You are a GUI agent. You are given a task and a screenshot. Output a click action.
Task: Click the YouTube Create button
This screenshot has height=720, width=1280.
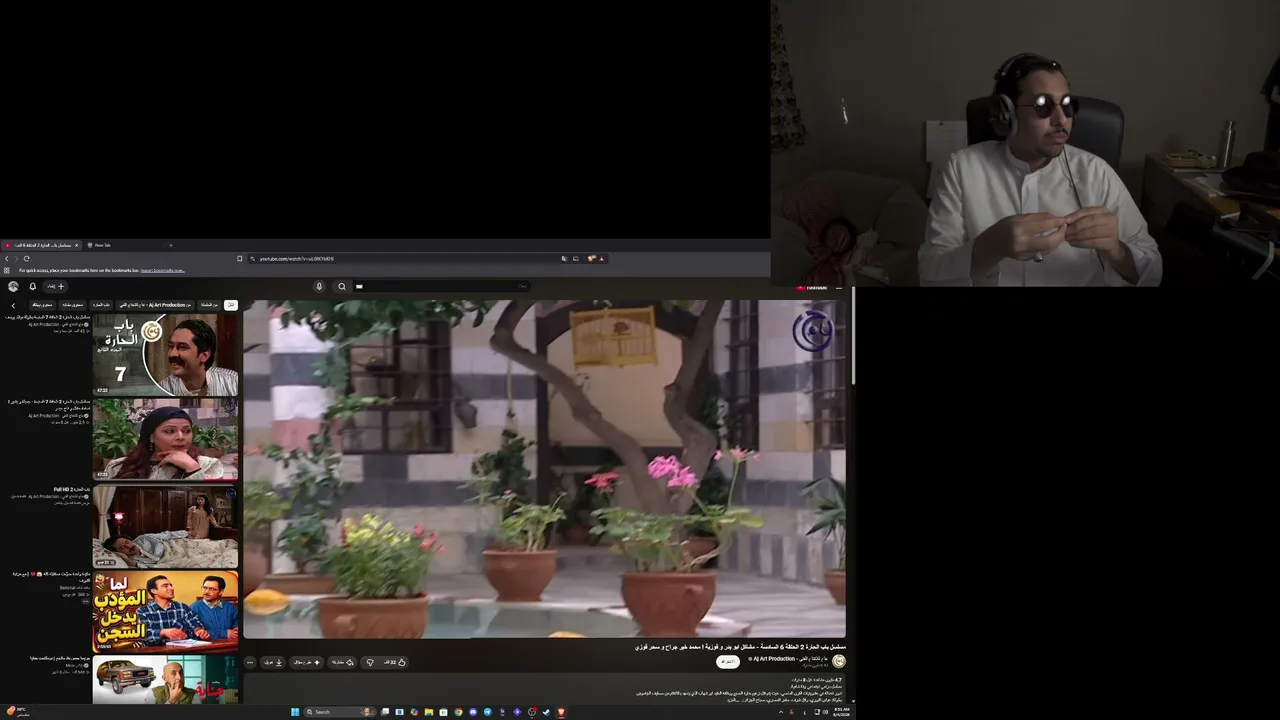point(55,286)
